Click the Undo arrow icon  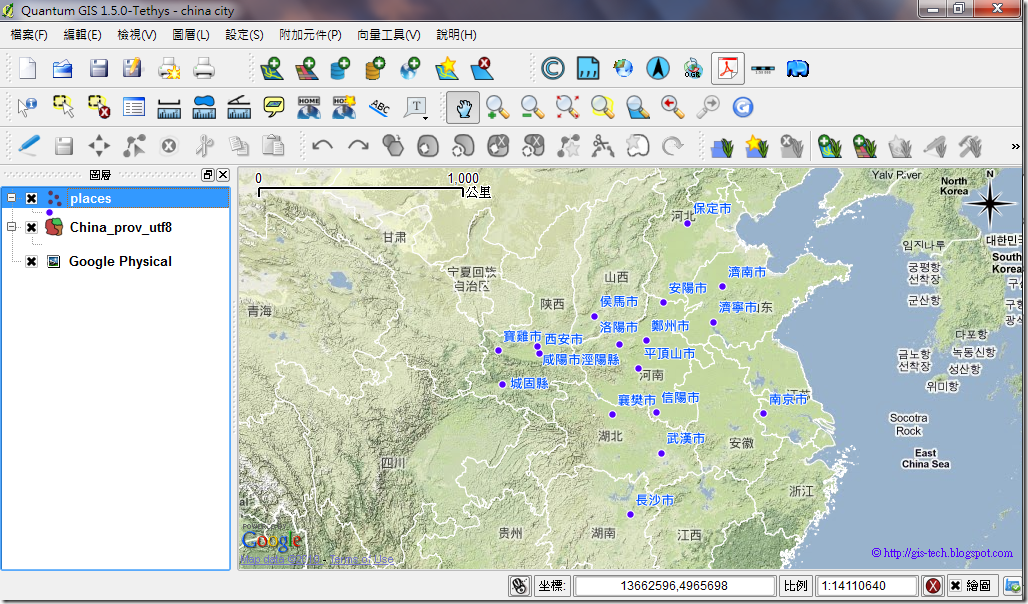tap(323, 146)
